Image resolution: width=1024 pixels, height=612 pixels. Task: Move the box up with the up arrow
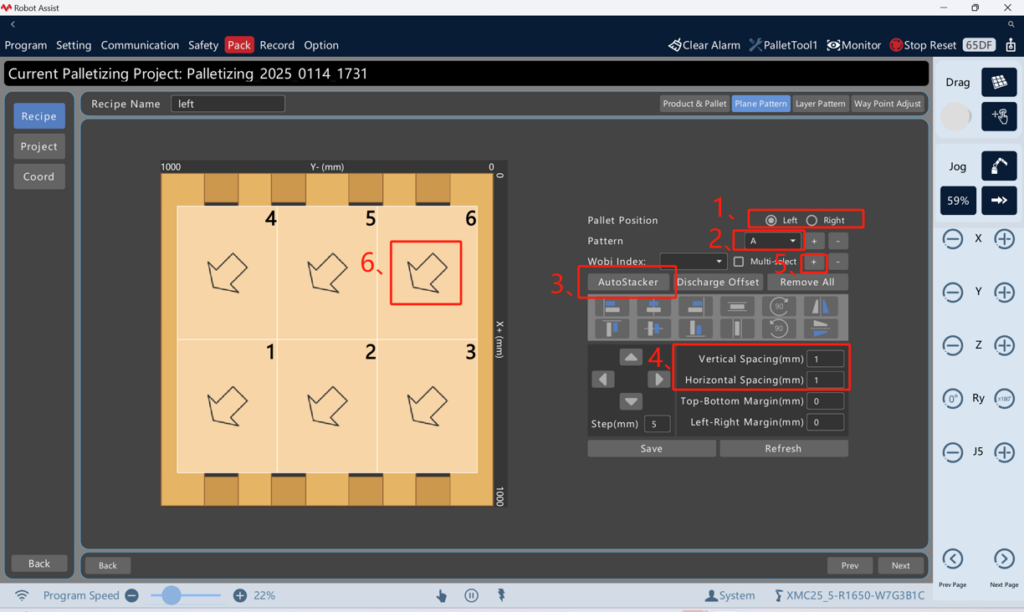[630, 357]
